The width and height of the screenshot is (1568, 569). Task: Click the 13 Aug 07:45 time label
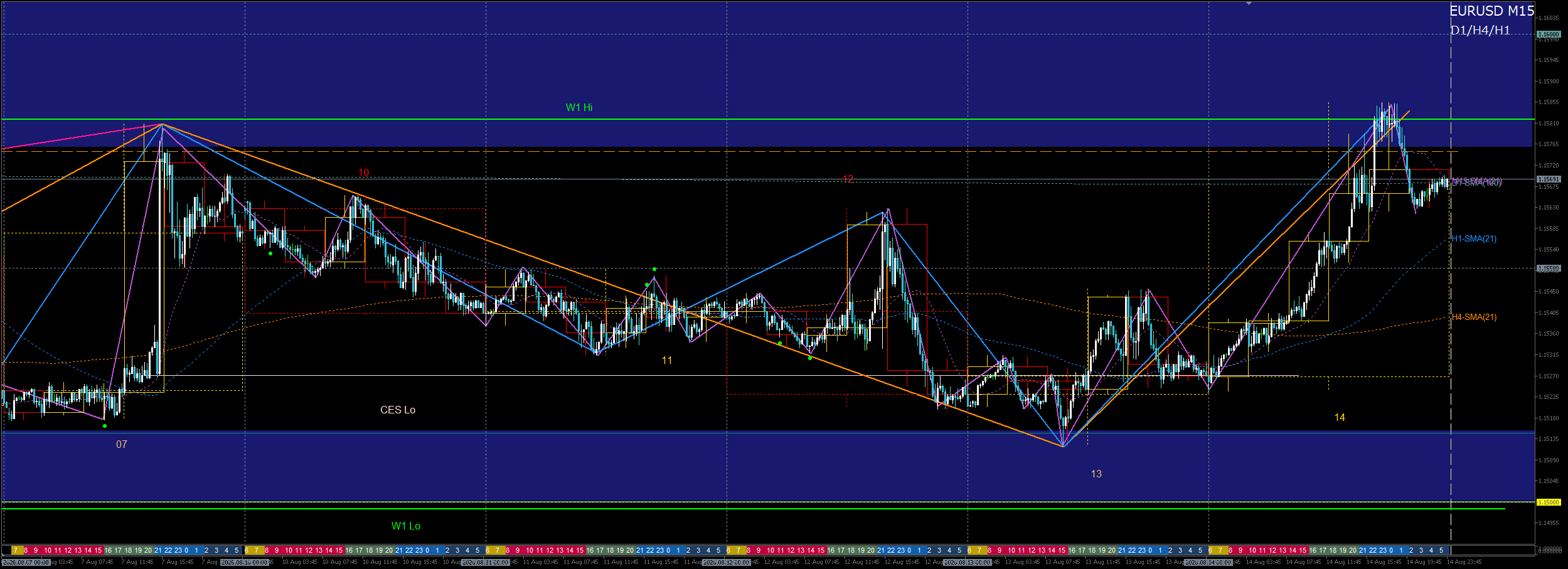pyautogui.click(x=1063, y=562)
